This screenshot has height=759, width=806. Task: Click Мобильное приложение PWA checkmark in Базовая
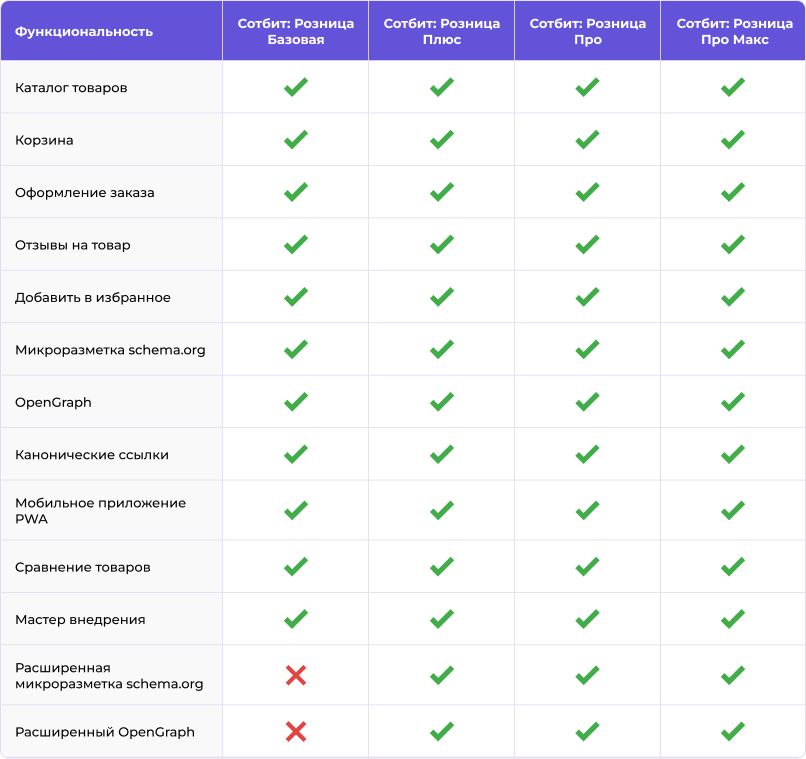coord(295,511)
